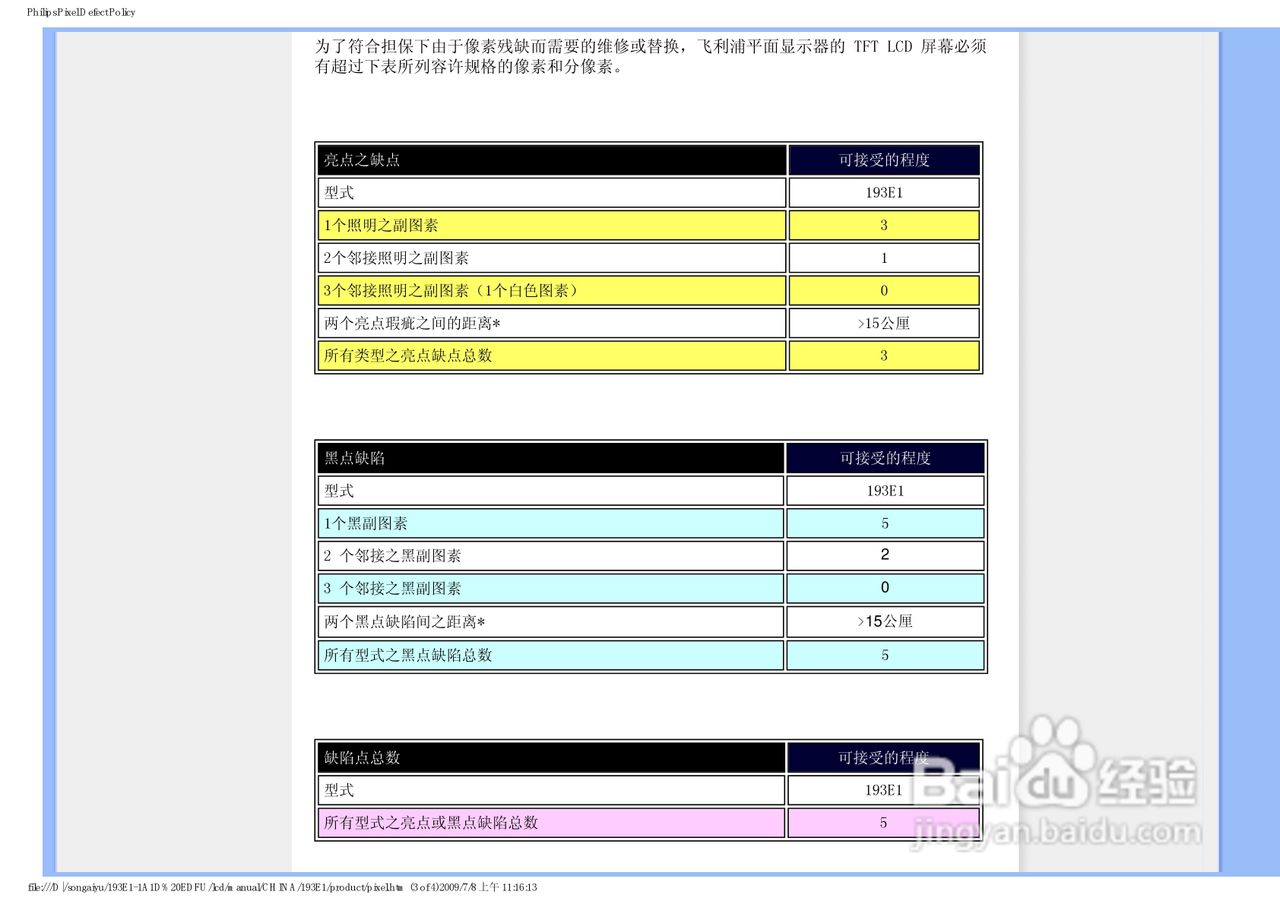This screenshot has height=904, width=1280.
Task: Click value 5 beside 1个黑副图素
Action: click(x=885, y=523)
